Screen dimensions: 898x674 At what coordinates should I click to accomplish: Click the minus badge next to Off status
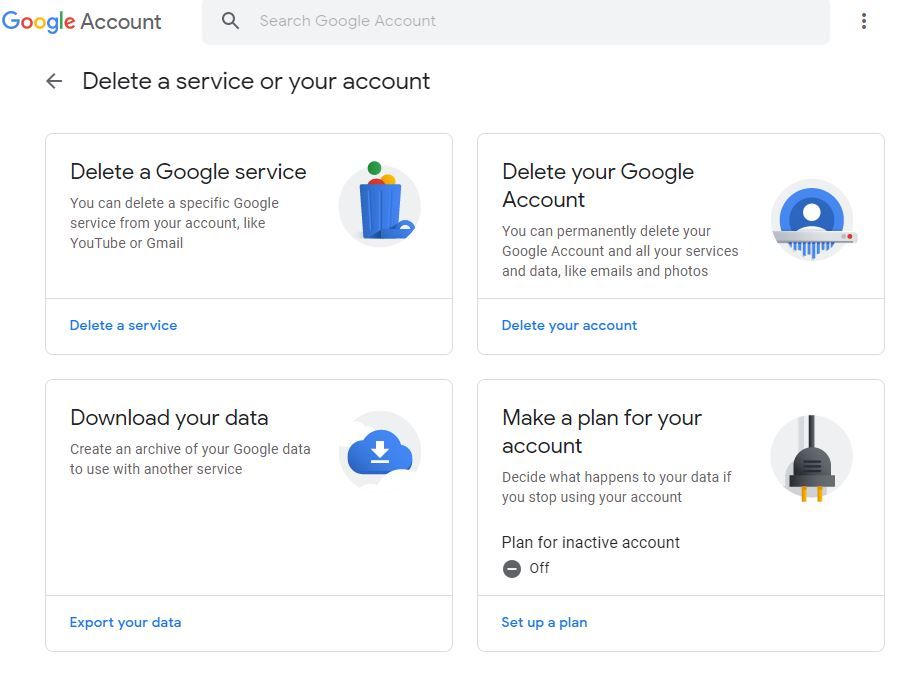coord(510,568)
